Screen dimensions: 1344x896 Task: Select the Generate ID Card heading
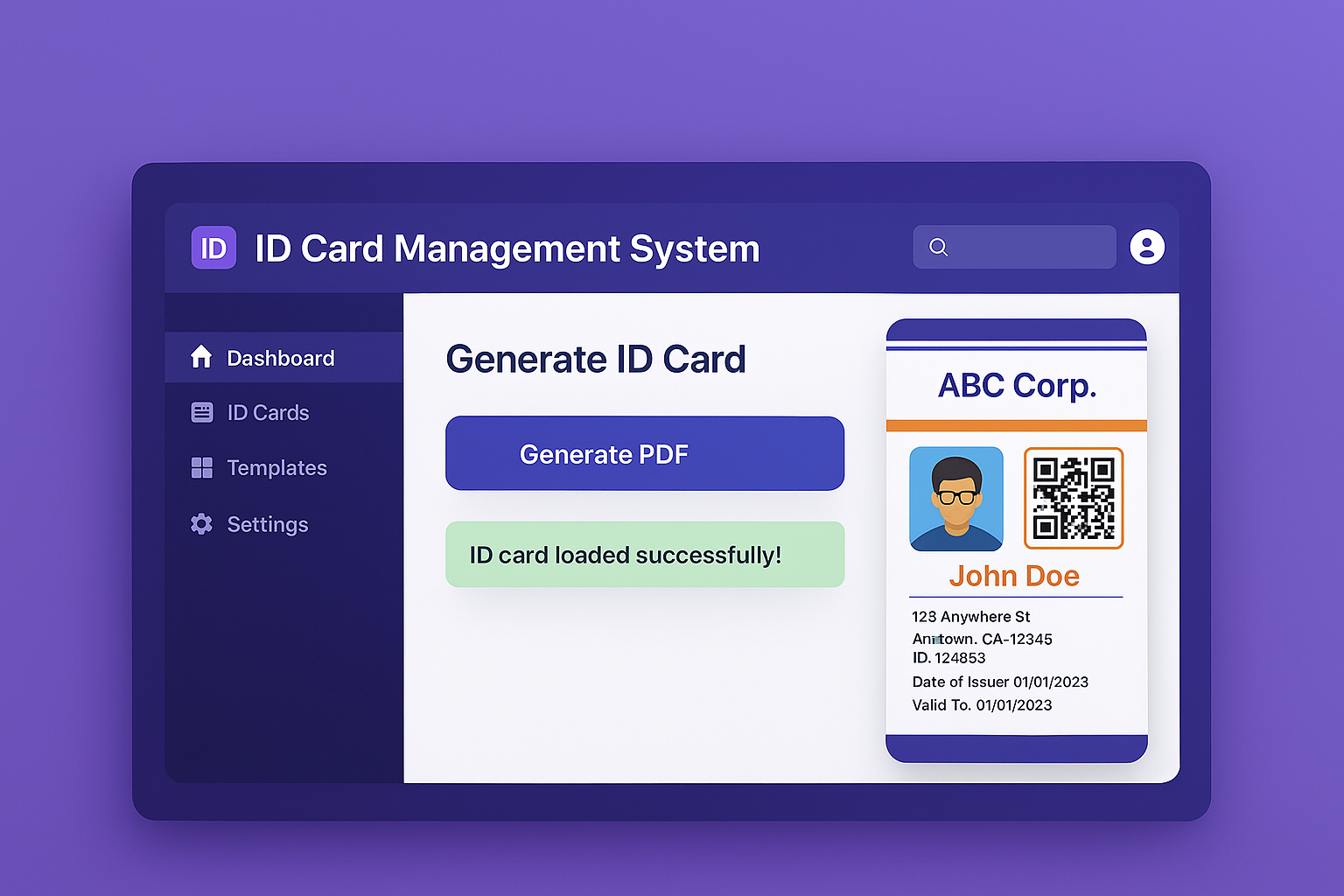[596, 359]
